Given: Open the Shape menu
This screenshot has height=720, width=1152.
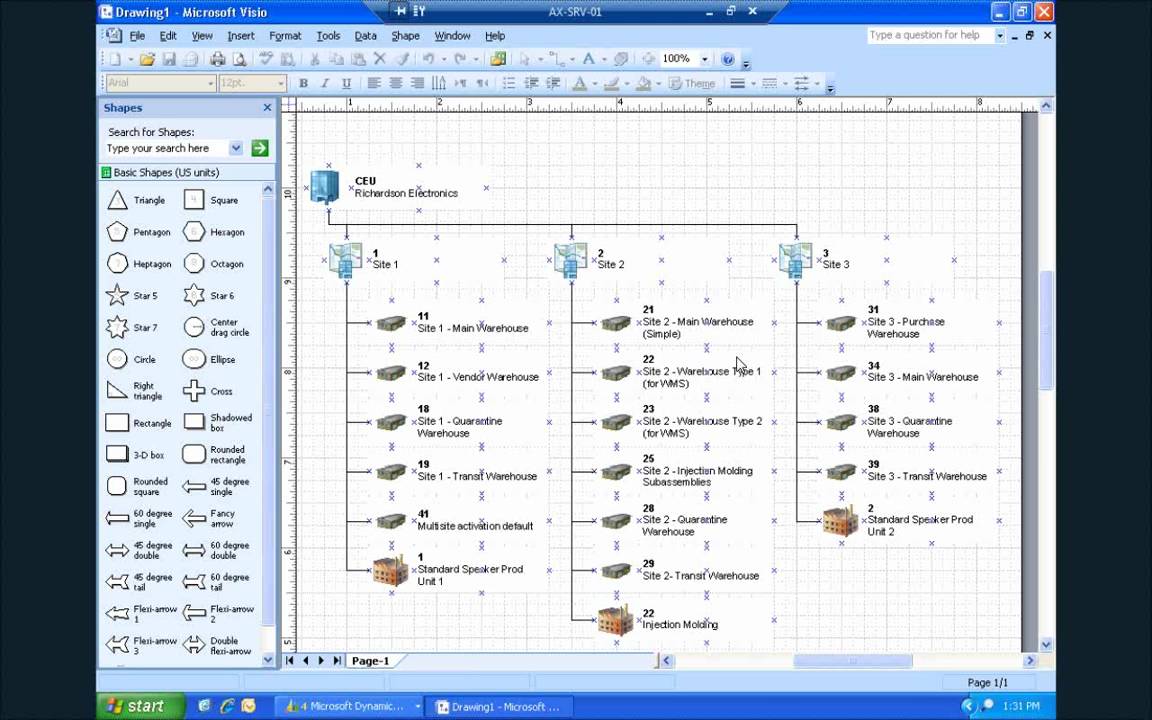Looking at the screenshot, I should pyautogui.click(x=406, y=35).
